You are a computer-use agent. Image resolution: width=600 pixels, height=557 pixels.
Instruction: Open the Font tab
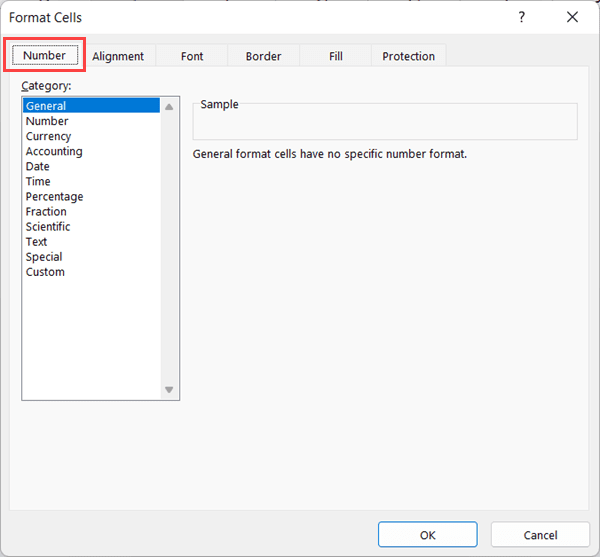click(192, 57)
